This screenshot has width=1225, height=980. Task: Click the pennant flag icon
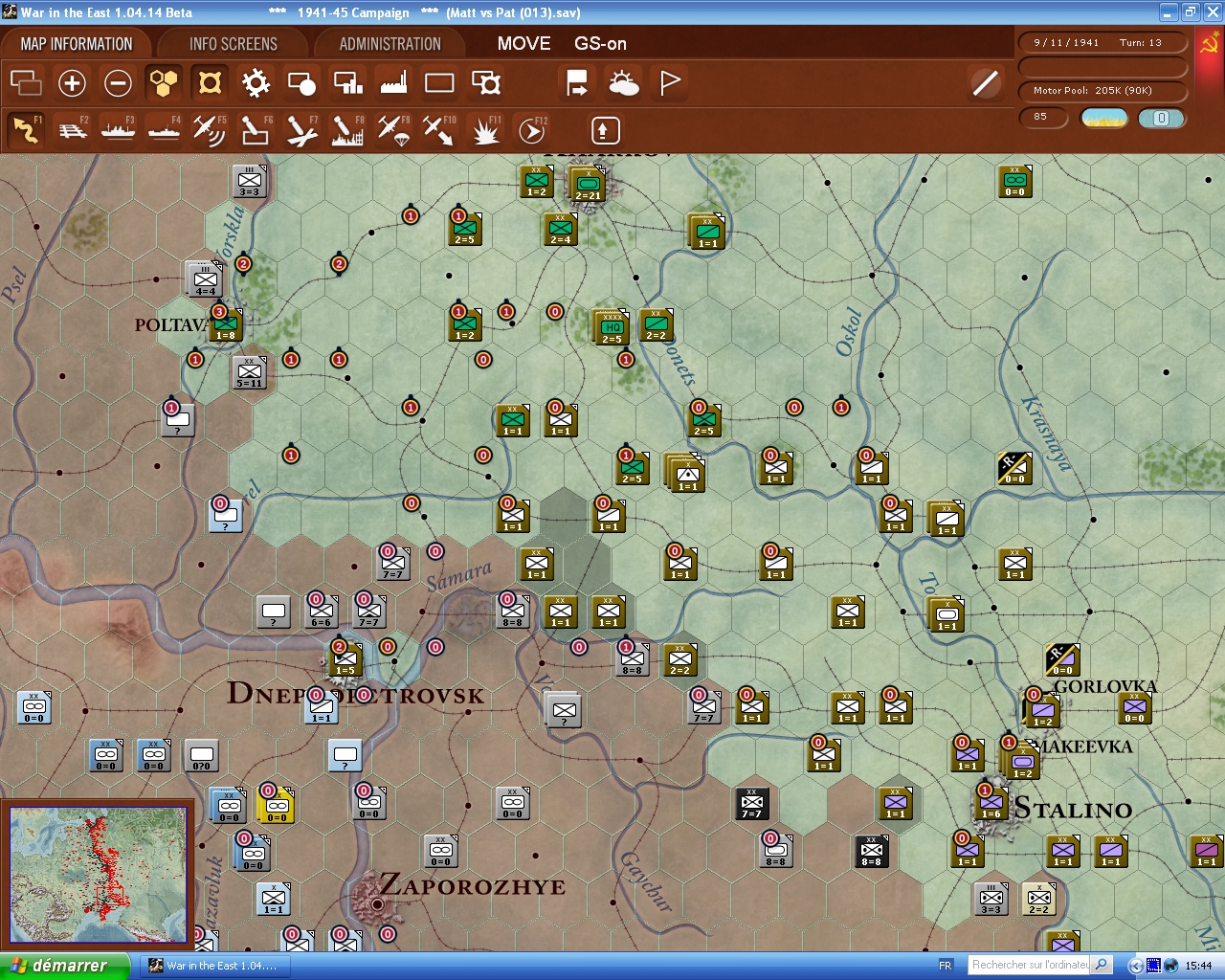pyautogui.click(x=670, y=83)
